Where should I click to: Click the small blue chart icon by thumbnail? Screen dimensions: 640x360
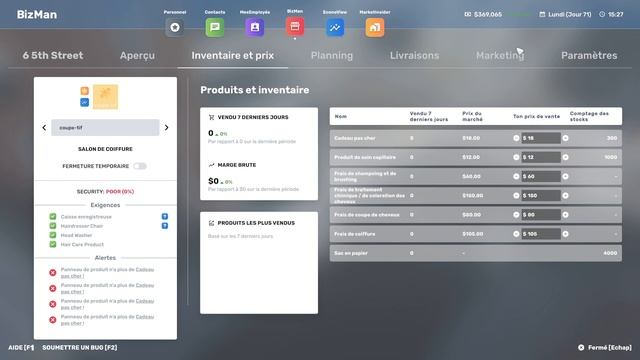tap(84, 102)
